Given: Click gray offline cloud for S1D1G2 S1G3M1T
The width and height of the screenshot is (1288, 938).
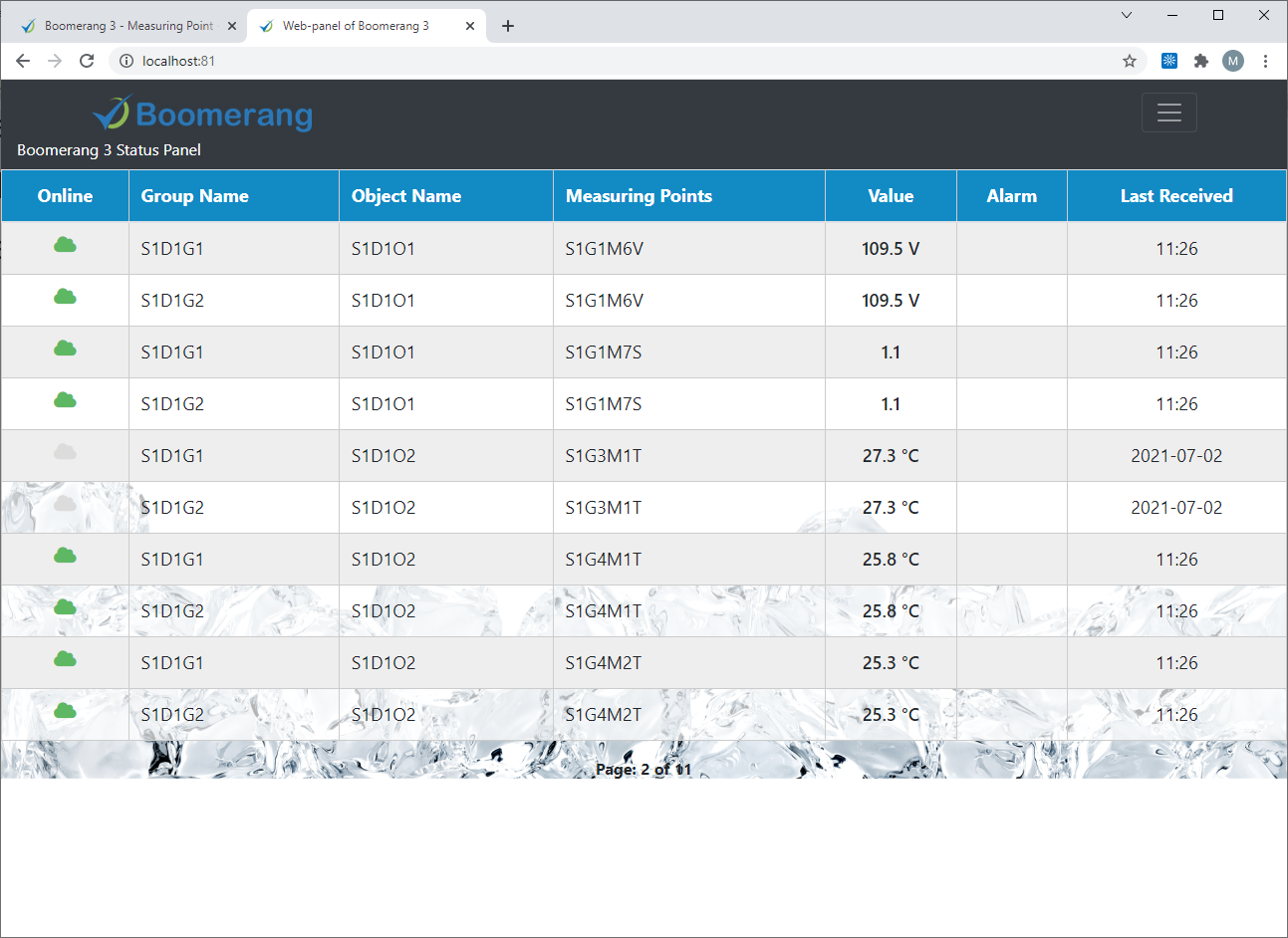Looking at the screenshot, I should [65, 504].
